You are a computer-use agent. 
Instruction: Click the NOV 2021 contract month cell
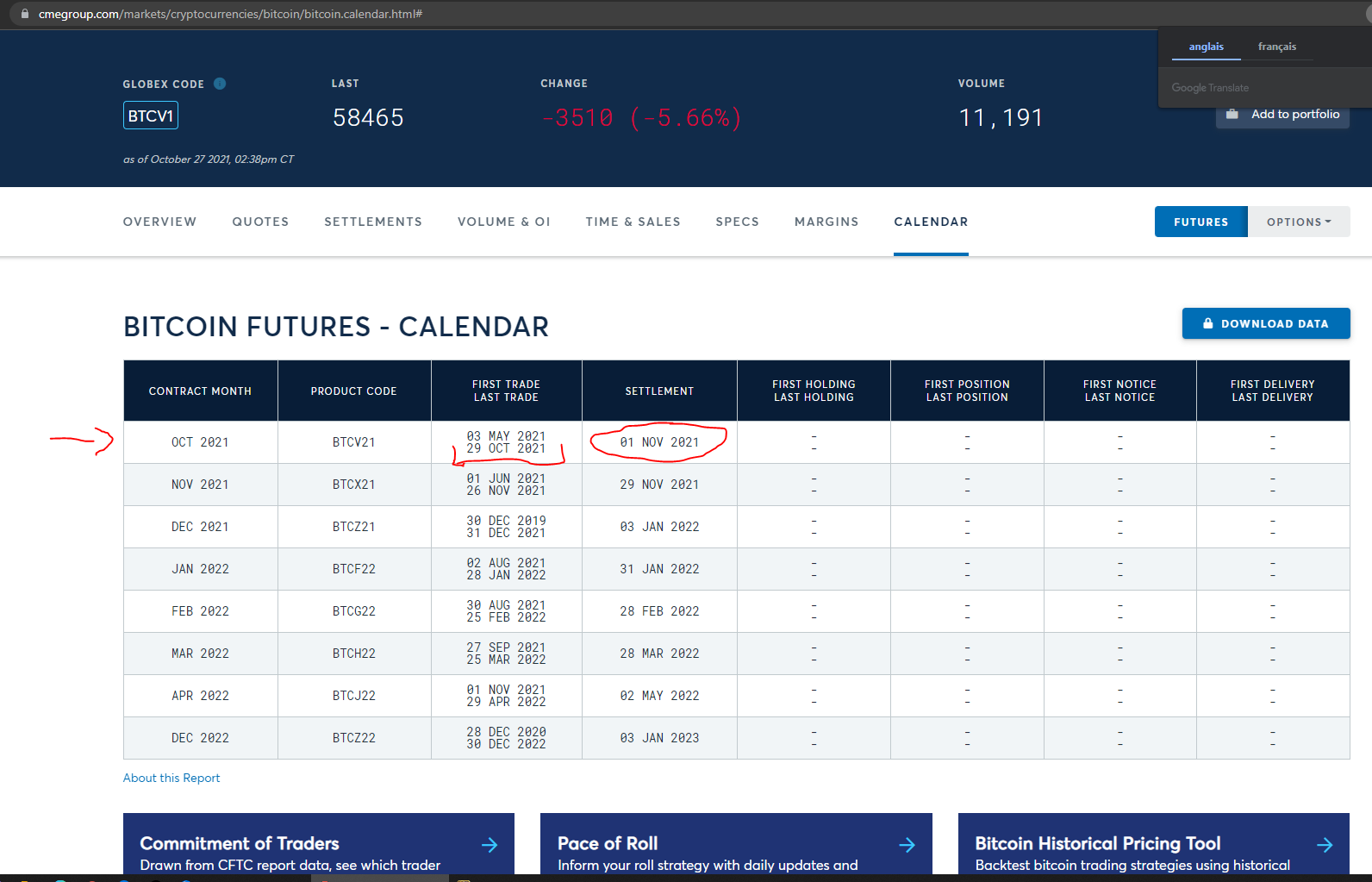pos(200,485)
